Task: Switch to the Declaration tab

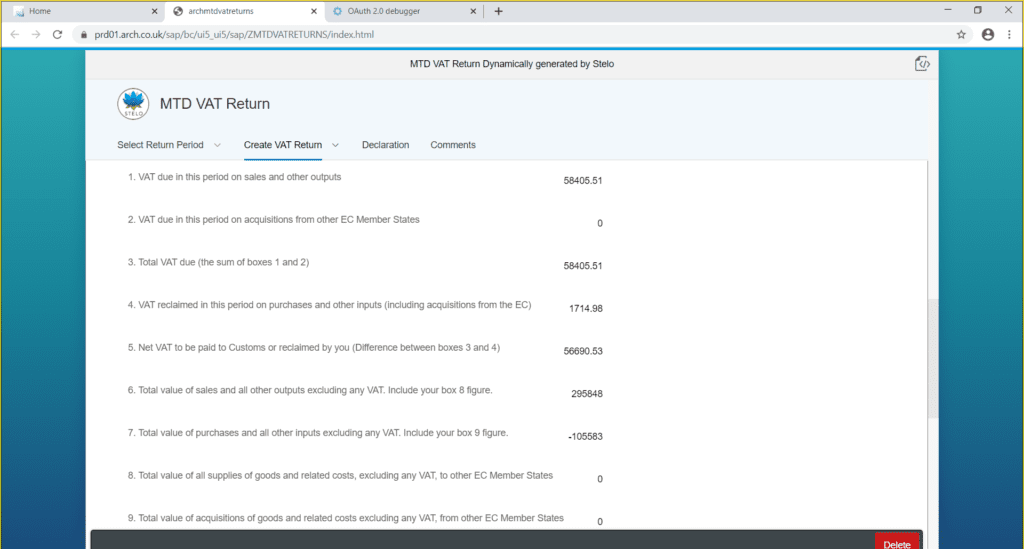Action: tap(385, 145)
